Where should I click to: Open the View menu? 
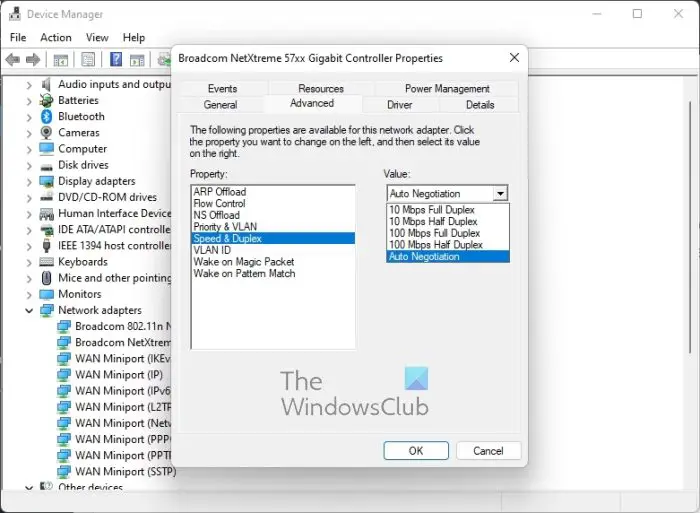coord(97,38)
